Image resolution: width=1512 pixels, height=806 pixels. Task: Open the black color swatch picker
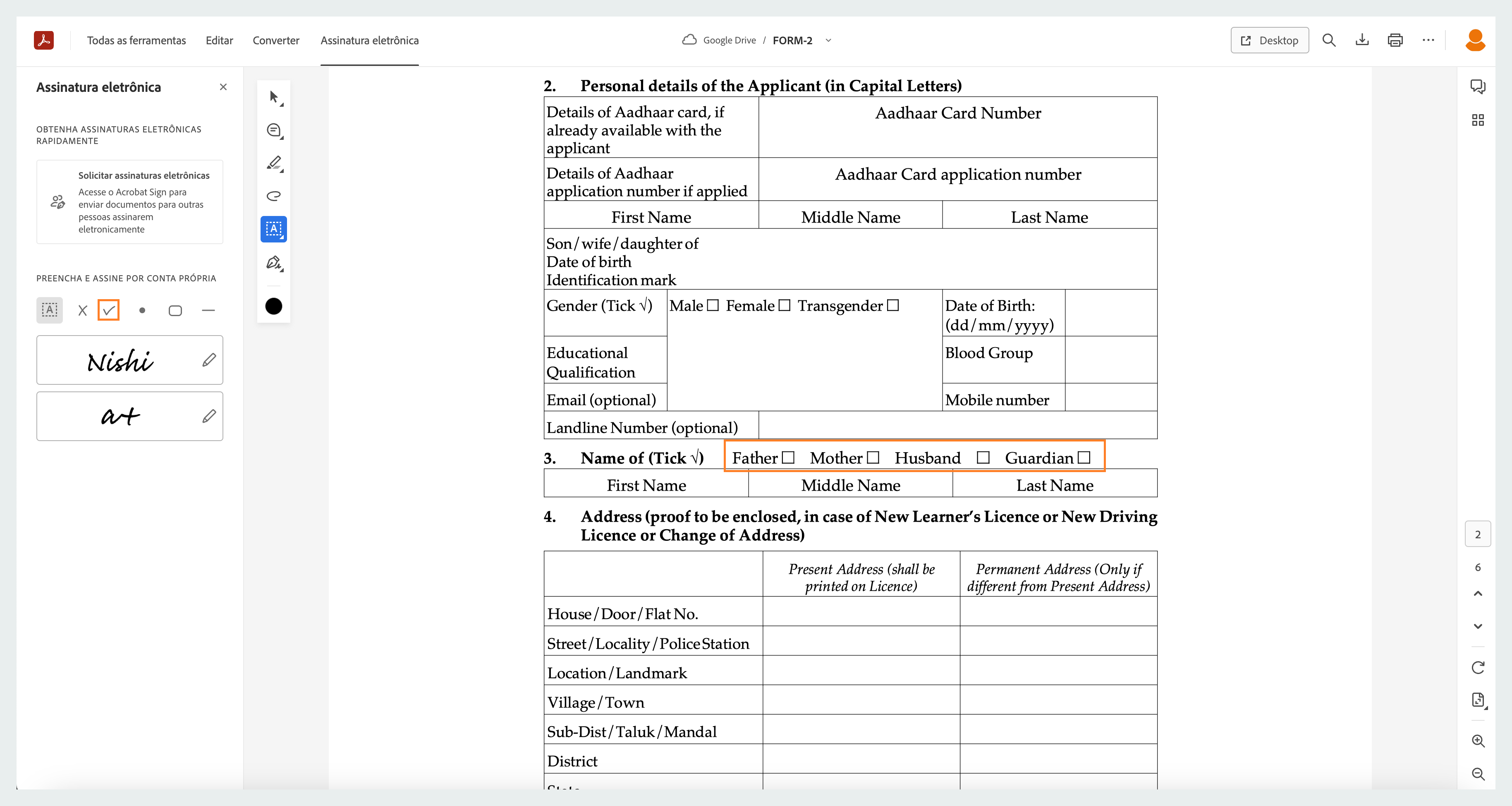(273, 306)
